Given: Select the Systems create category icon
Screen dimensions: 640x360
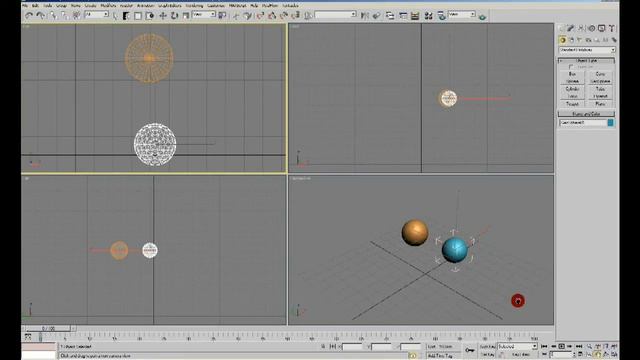Looking at the screenshot, I should [613, 40].
